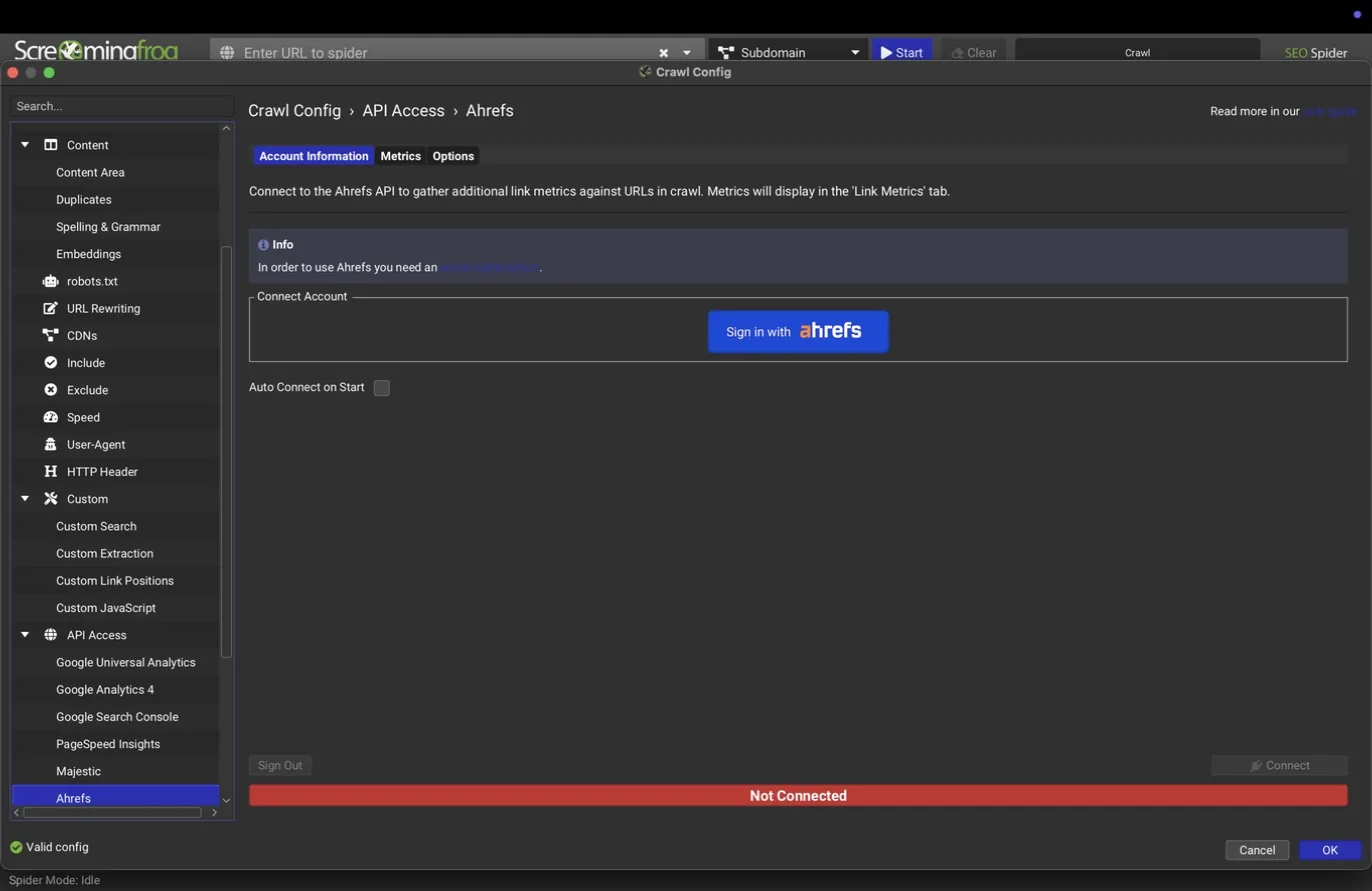1372x891 pixels.
Task: Select Custom JavaScript in the tree
Action: [x=106, y=607]
